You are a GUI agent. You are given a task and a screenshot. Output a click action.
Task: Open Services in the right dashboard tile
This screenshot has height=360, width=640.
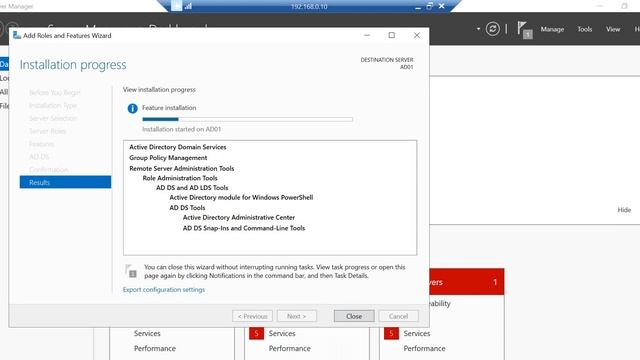pos(417,333)
